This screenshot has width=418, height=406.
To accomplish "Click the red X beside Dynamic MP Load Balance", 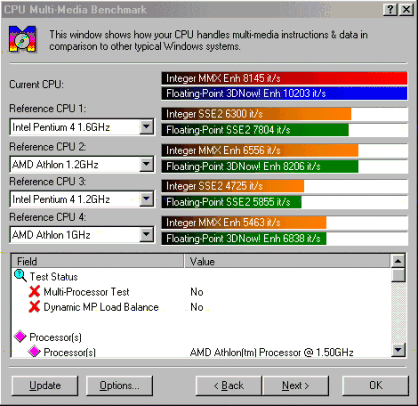I will click(34, 307).
